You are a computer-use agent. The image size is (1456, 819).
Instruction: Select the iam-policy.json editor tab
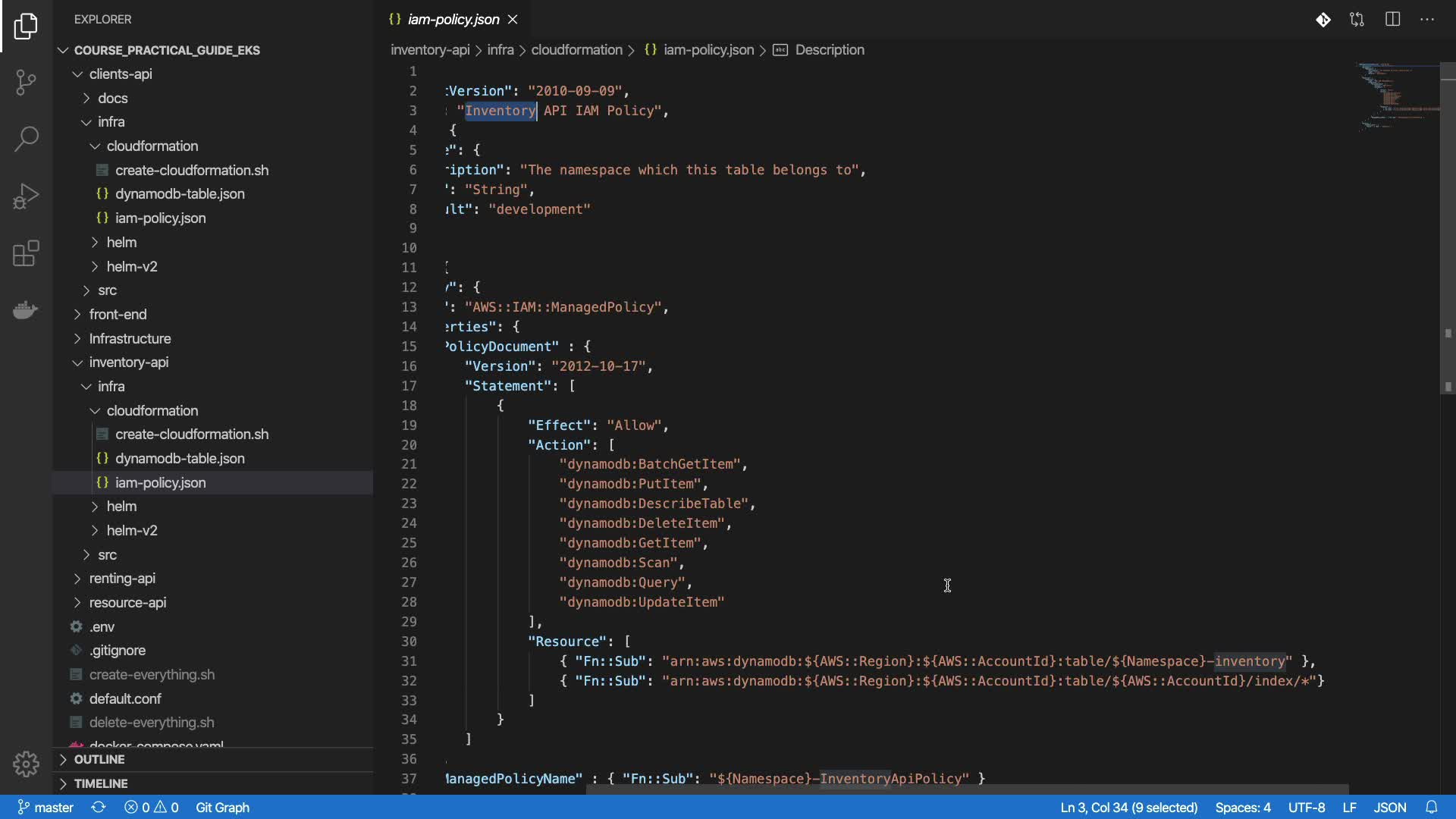pos(453,20)
